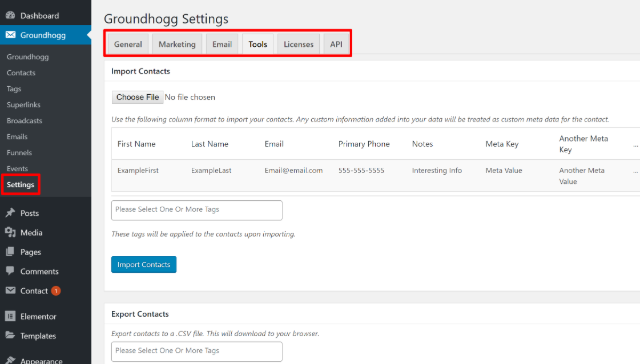This screenshot has width=640, height=364.
Task: Switch to the General tab
Action: 128,44
